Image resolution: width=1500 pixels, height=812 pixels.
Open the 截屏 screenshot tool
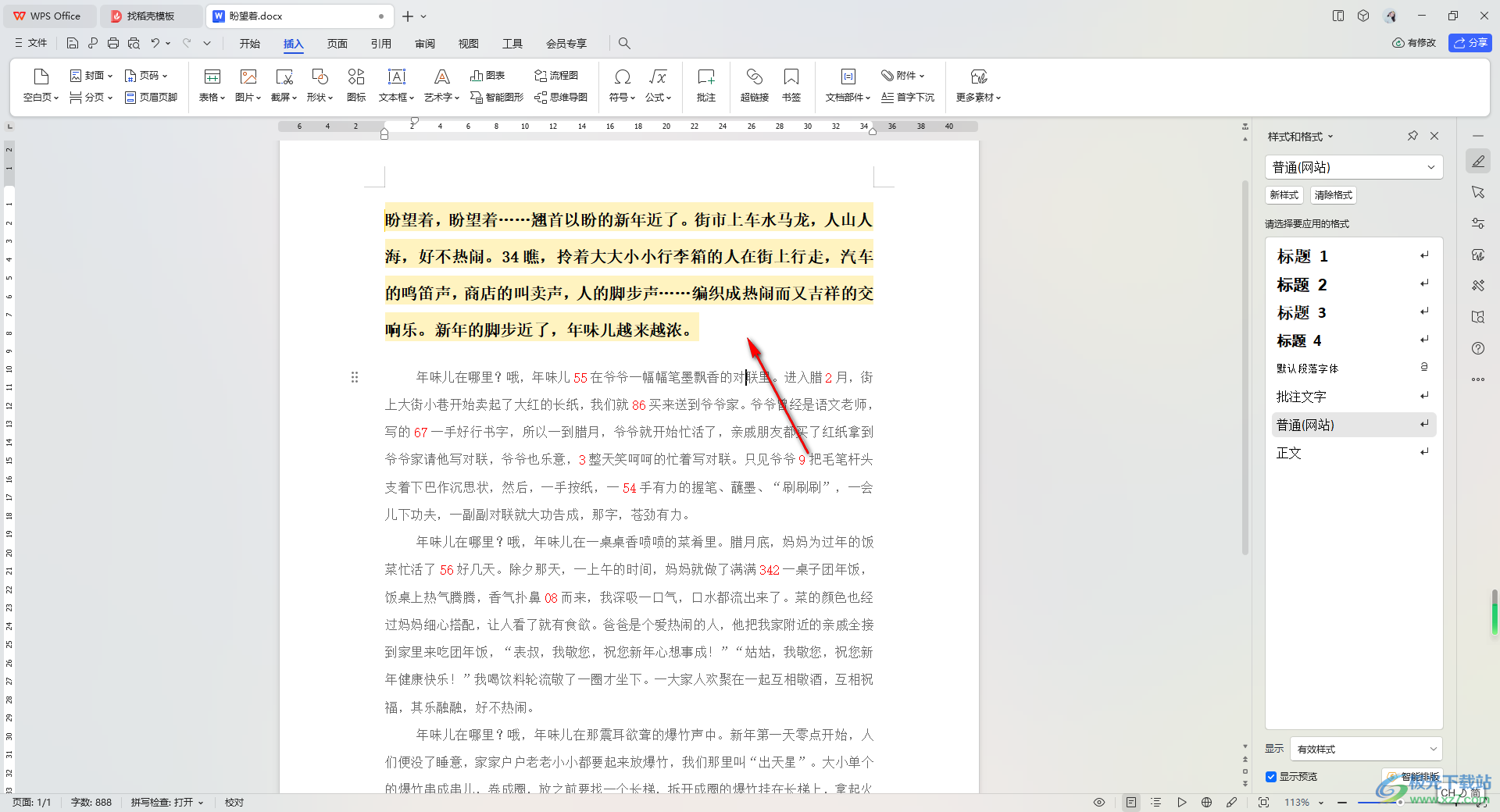click(284, 77)
